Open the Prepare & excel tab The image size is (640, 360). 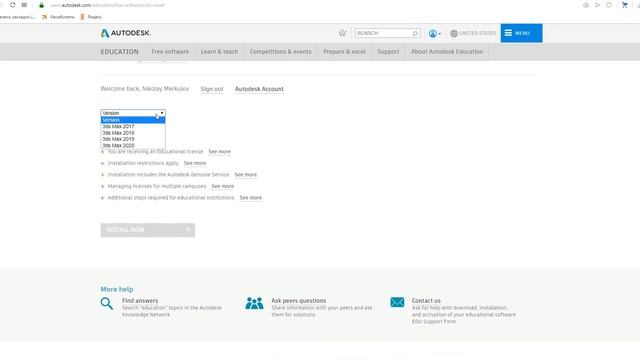pos(344,52)
